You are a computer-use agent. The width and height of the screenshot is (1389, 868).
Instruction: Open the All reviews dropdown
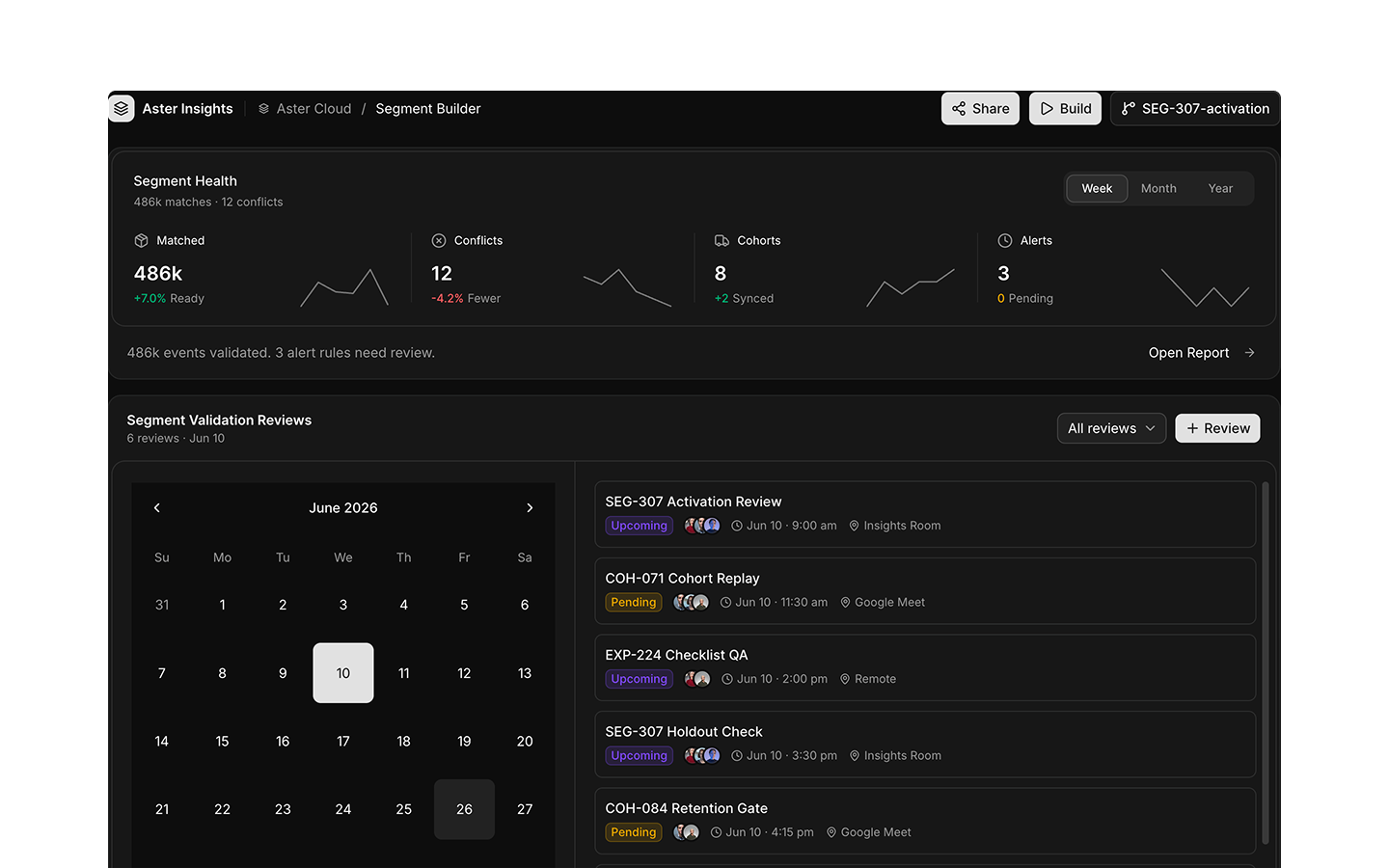[x=1111, y=428]
